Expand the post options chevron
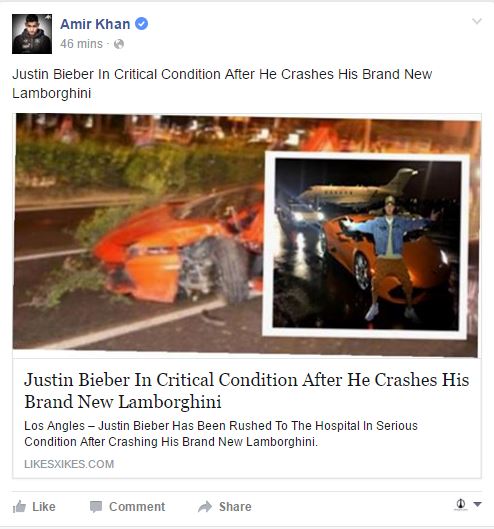Viewport: 494px width, 529px height. click(476, 22)
